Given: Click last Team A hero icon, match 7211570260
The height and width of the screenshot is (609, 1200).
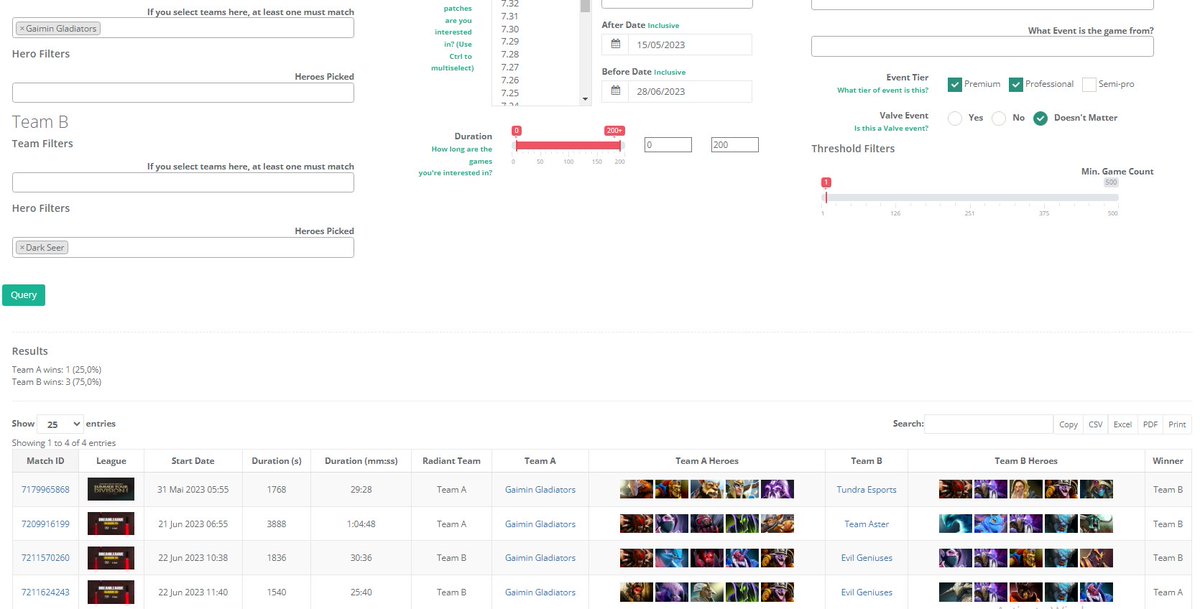Looking at the screenshot, I should click(x=777, y=558).
